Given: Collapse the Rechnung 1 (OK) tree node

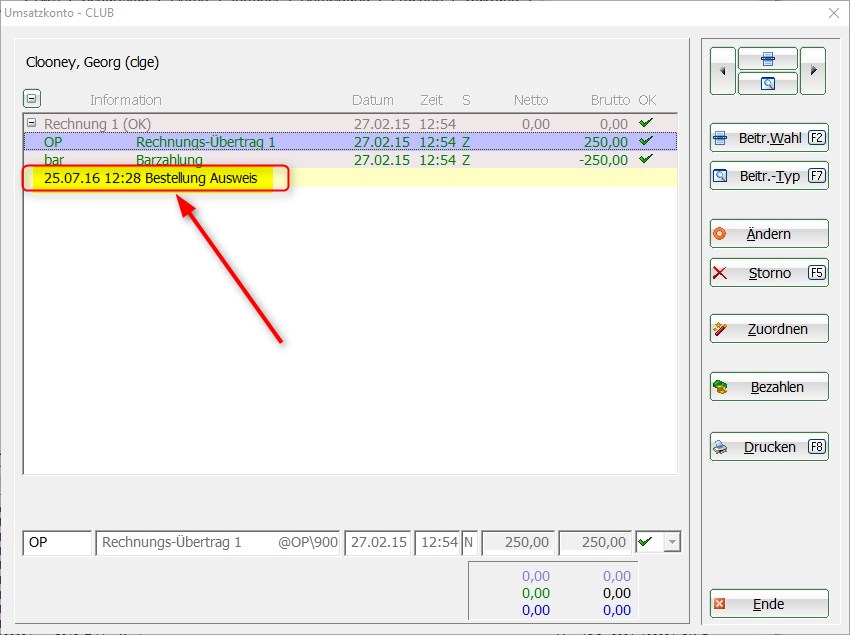Looking at the screenshot, I should coord(31,124).
